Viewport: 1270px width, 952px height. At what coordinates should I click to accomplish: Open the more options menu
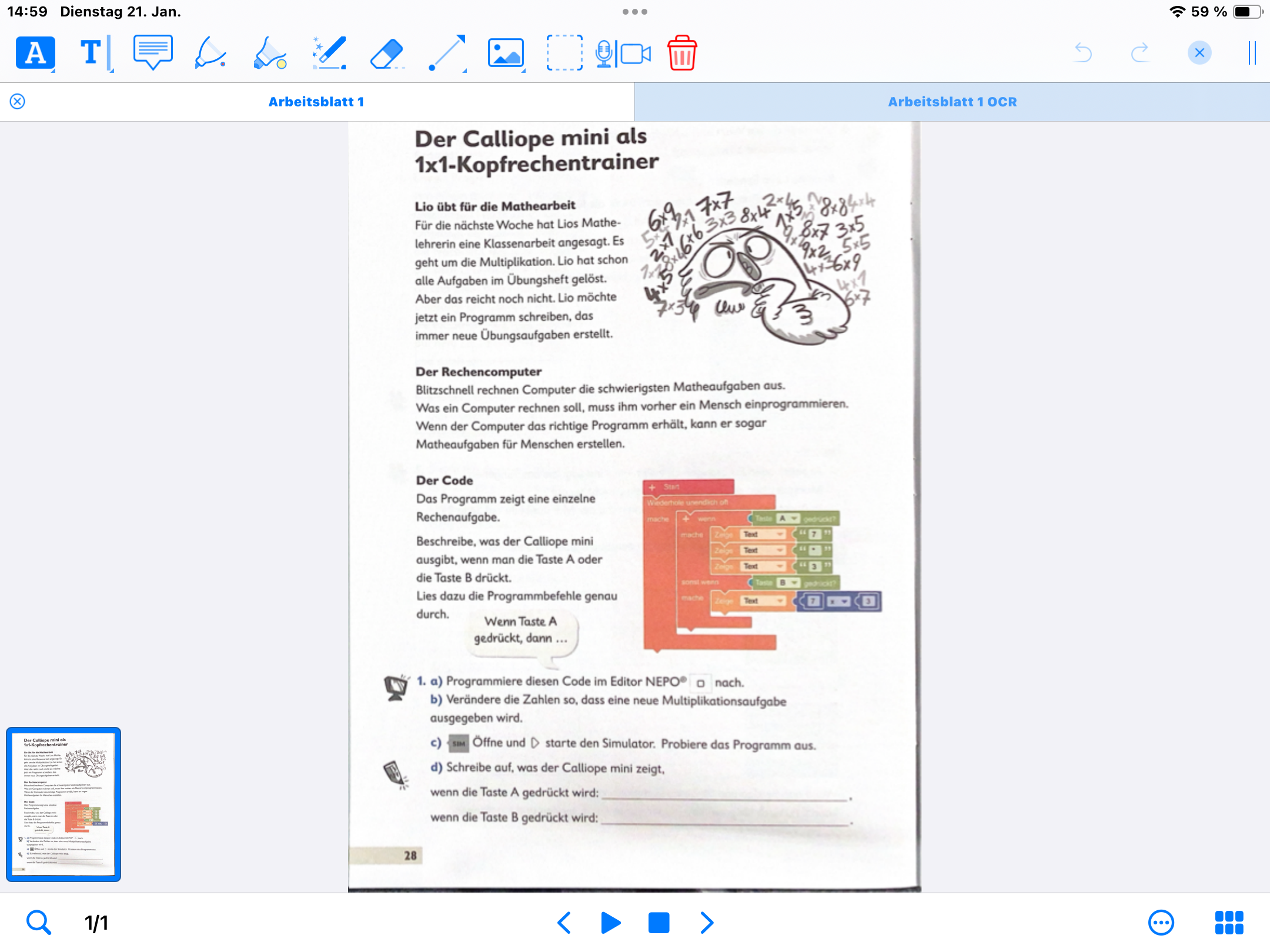point(1161,923)
